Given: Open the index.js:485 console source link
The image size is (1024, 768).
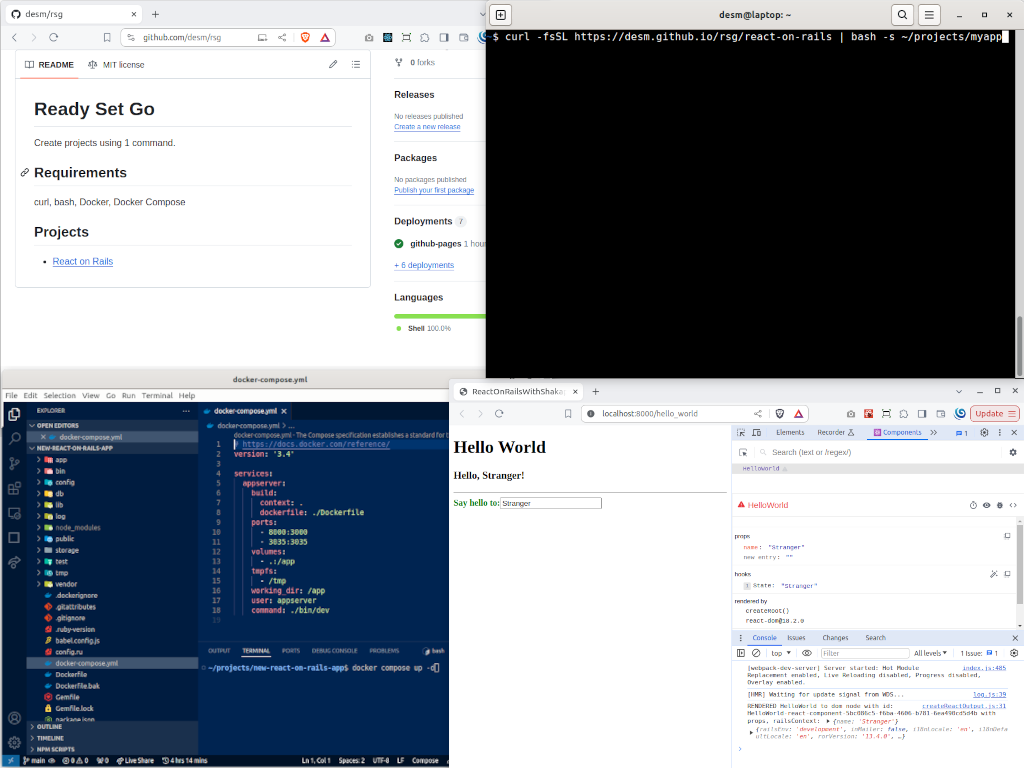Looking at the screenshot, I should (x=984, y=668).
